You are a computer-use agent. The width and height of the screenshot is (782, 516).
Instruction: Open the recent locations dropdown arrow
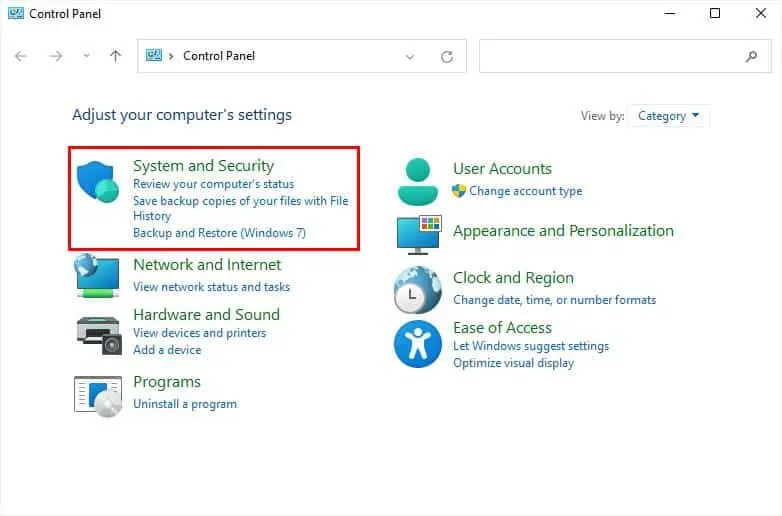86,56
